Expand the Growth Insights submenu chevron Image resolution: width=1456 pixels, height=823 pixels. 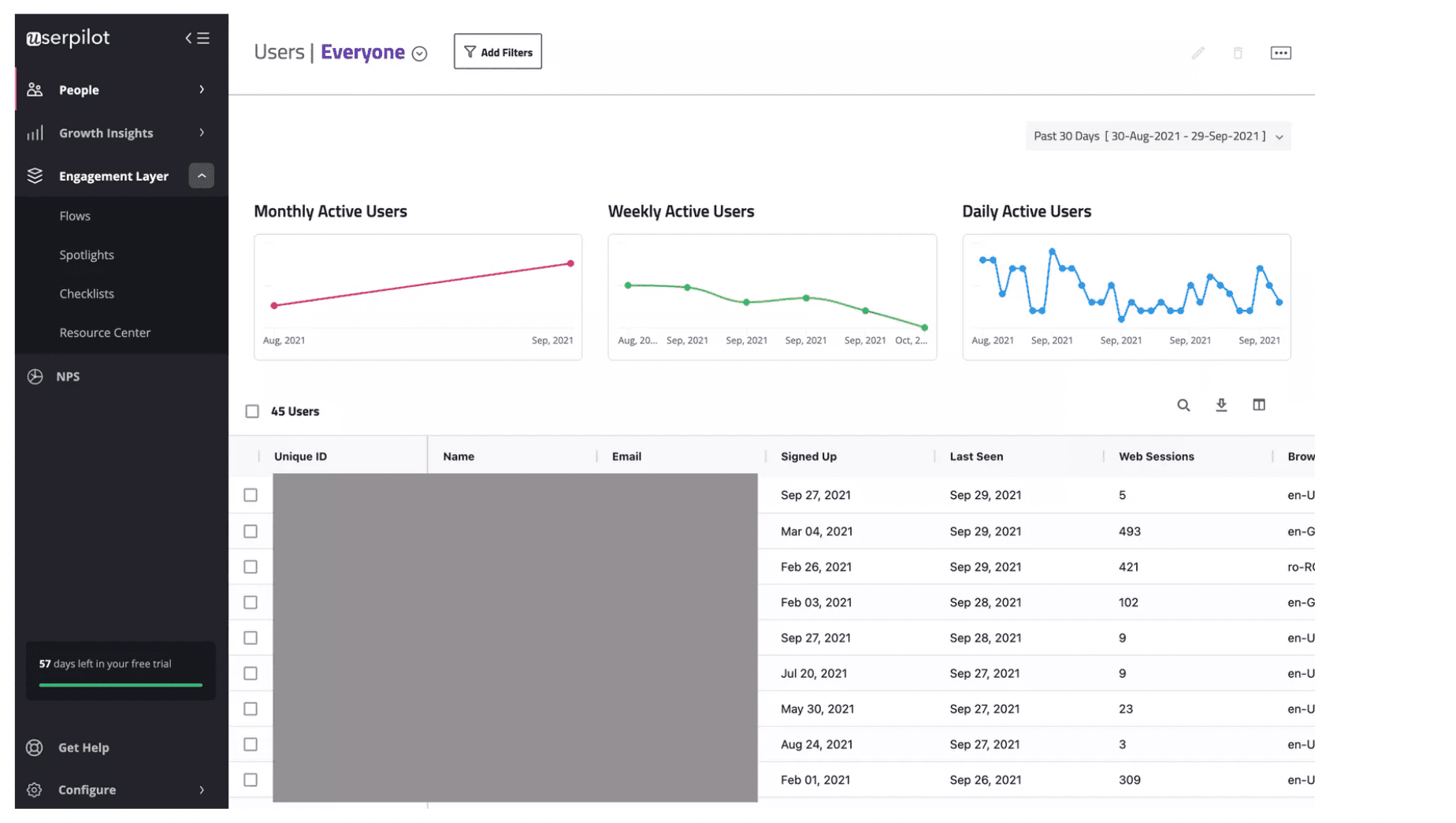click(x=202, y=133)
